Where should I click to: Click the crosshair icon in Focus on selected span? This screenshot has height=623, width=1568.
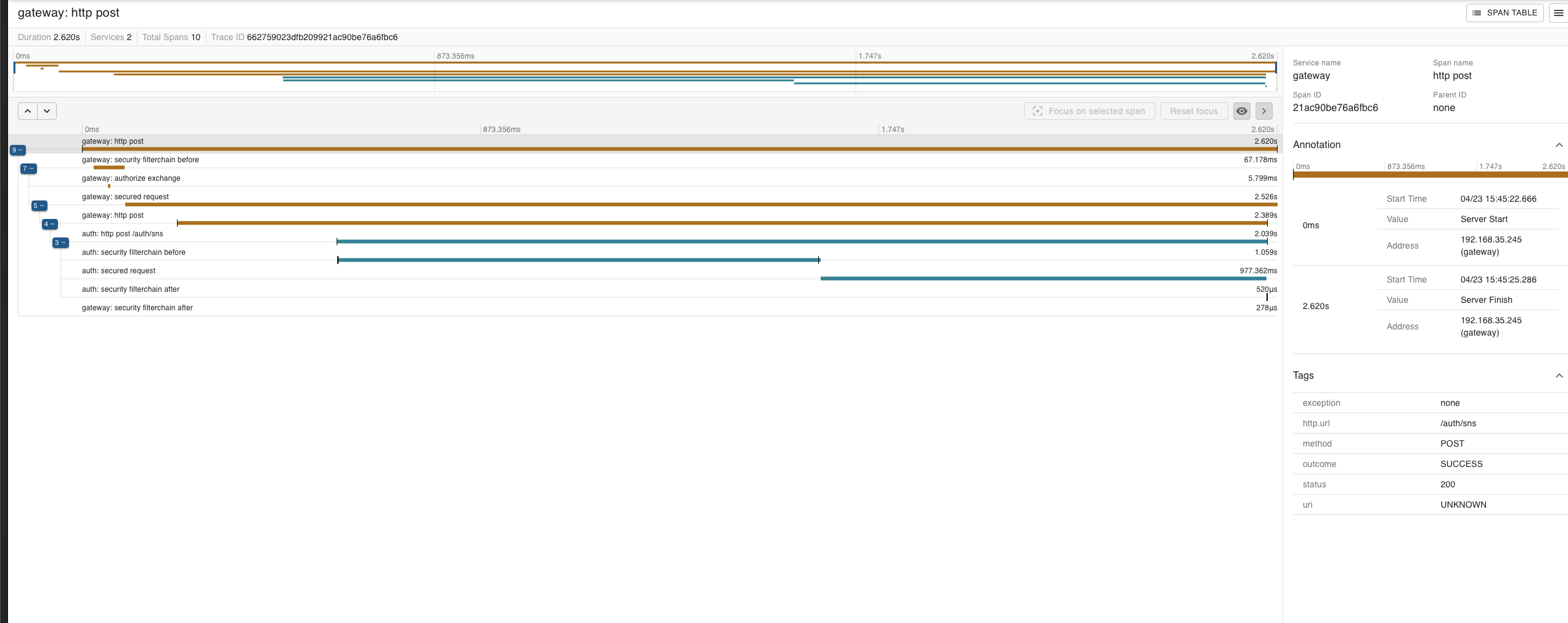(1038, 111)
